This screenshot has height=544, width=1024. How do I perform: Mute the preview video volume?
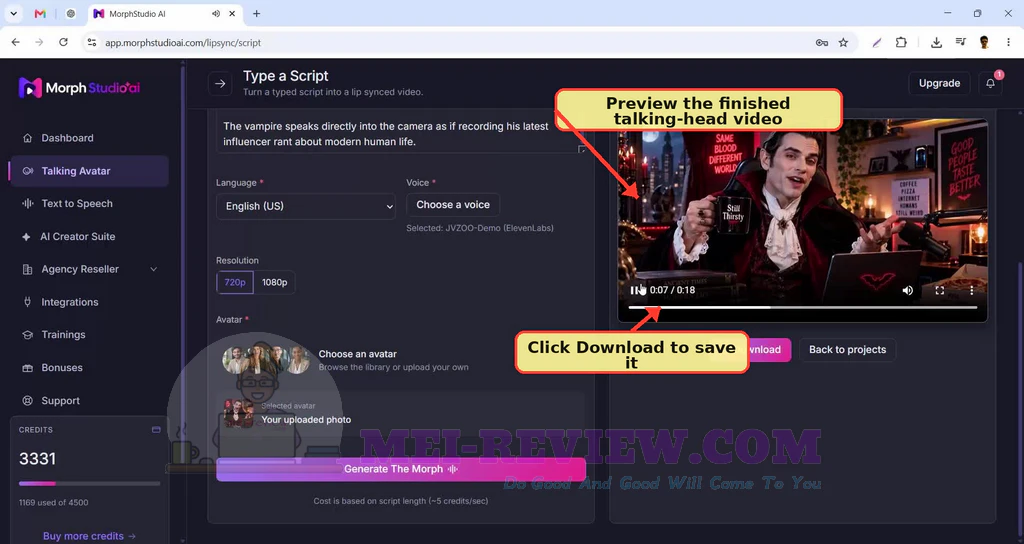pyautogui.click(x=908, y=290)
